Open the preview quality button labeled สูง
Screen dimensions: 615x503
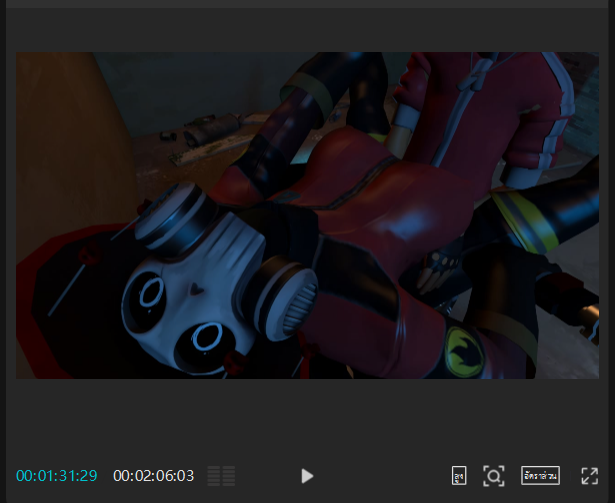[x=459, y=476]
